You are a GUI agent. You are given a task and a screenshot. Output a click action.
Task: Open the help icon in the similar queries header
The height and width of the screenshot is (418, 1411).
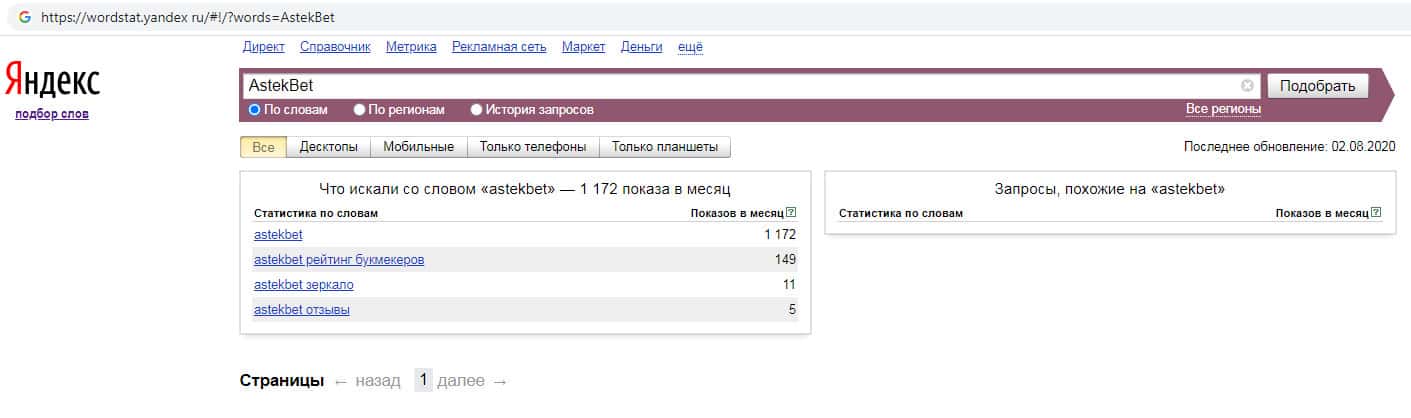coord(1376,213)
